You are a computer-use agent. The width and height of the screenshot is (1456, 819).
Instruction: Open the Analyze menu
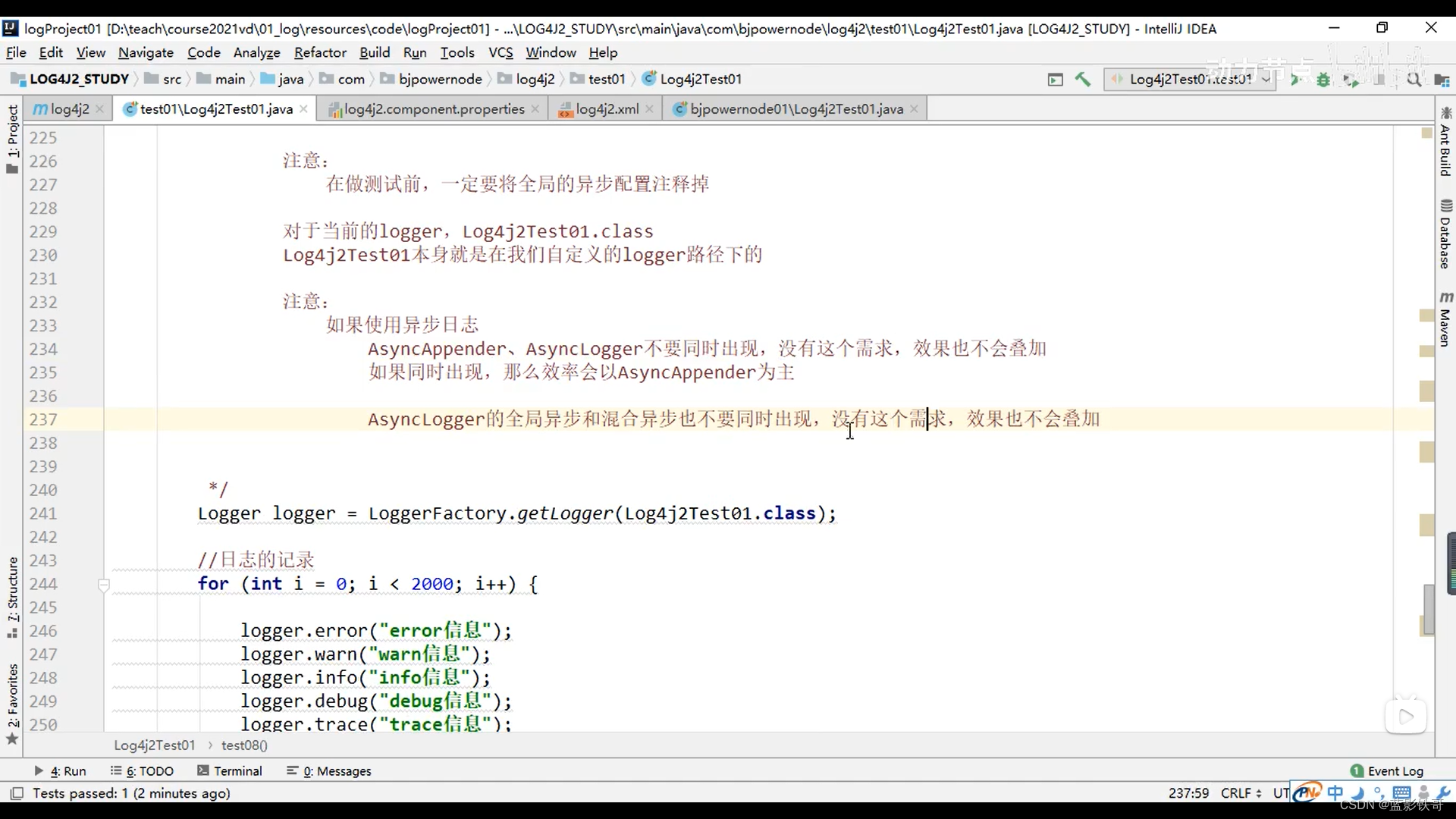(x=256, y=52)
